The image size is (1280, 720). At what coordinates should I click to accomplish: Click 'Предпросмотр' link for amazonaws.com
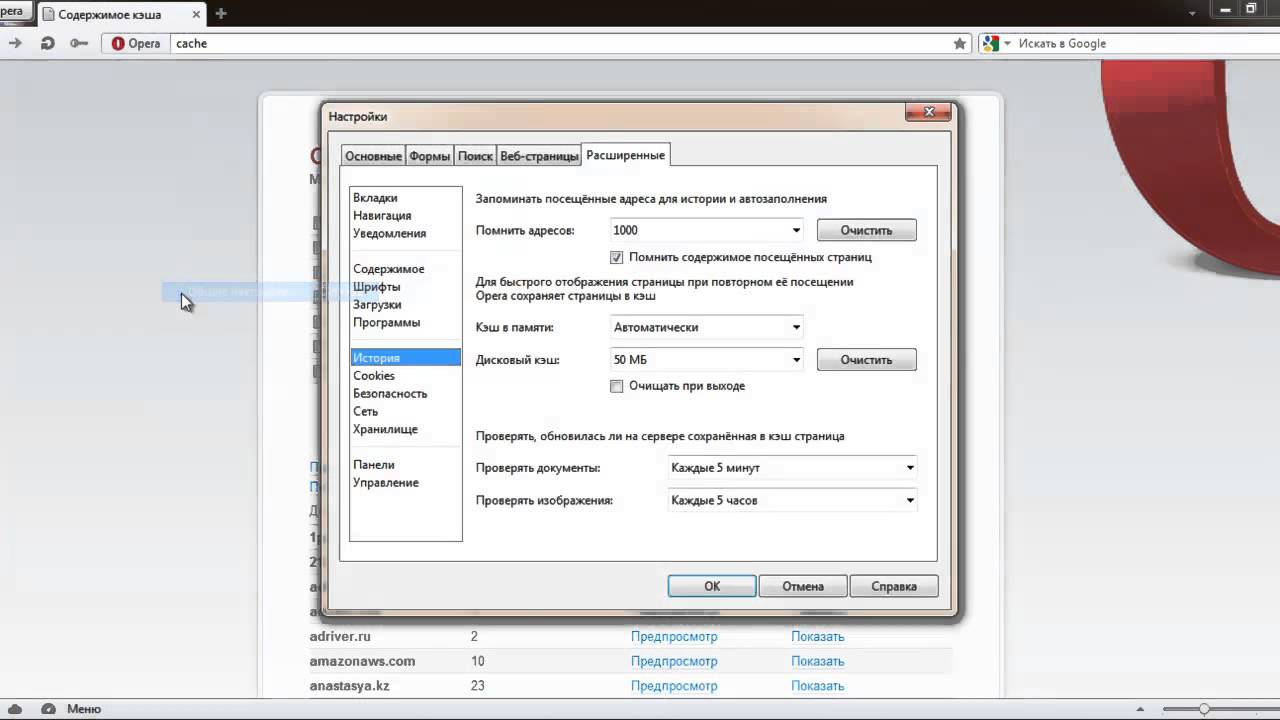point(674,661)
